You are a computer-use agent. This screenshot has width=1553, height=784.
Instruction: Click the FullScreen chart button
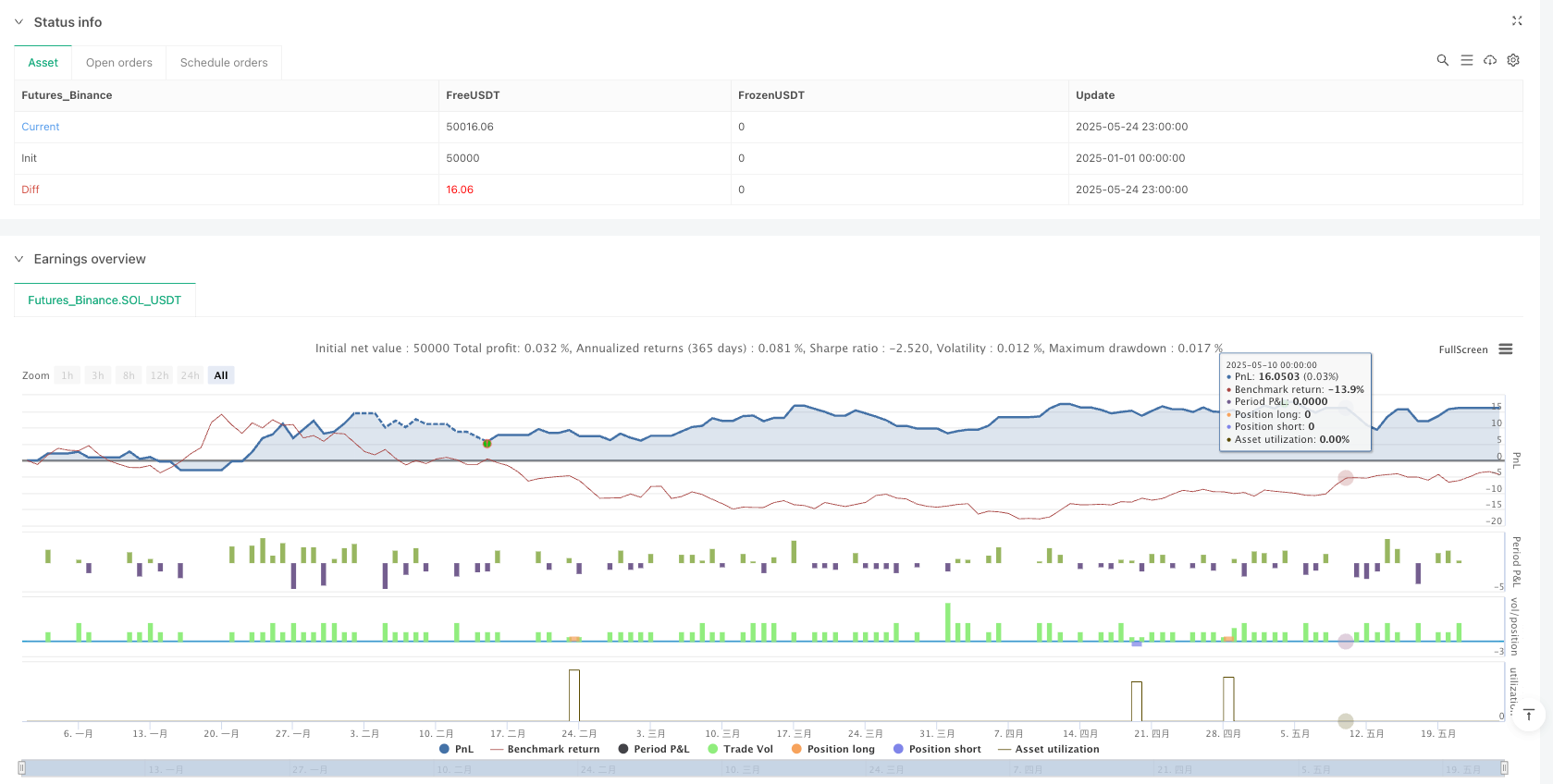[1462, 349]
